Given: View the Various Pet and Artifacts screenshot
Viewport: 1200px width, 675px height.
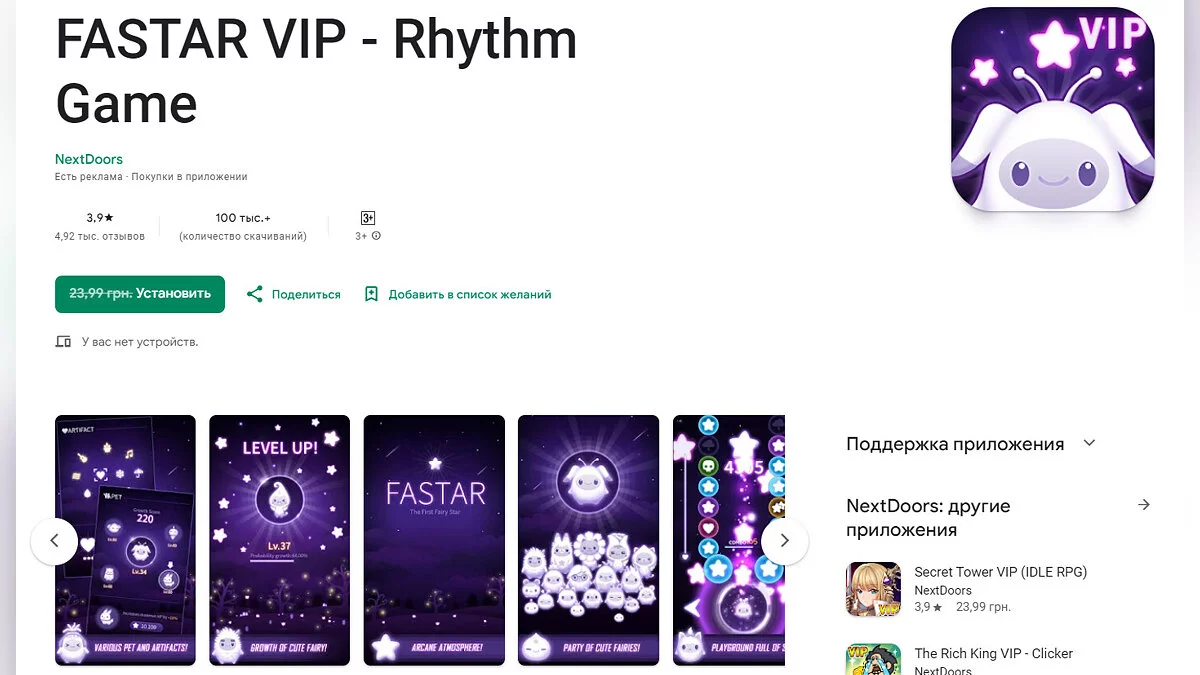Looking at the screenshot, I should point(125,540).
